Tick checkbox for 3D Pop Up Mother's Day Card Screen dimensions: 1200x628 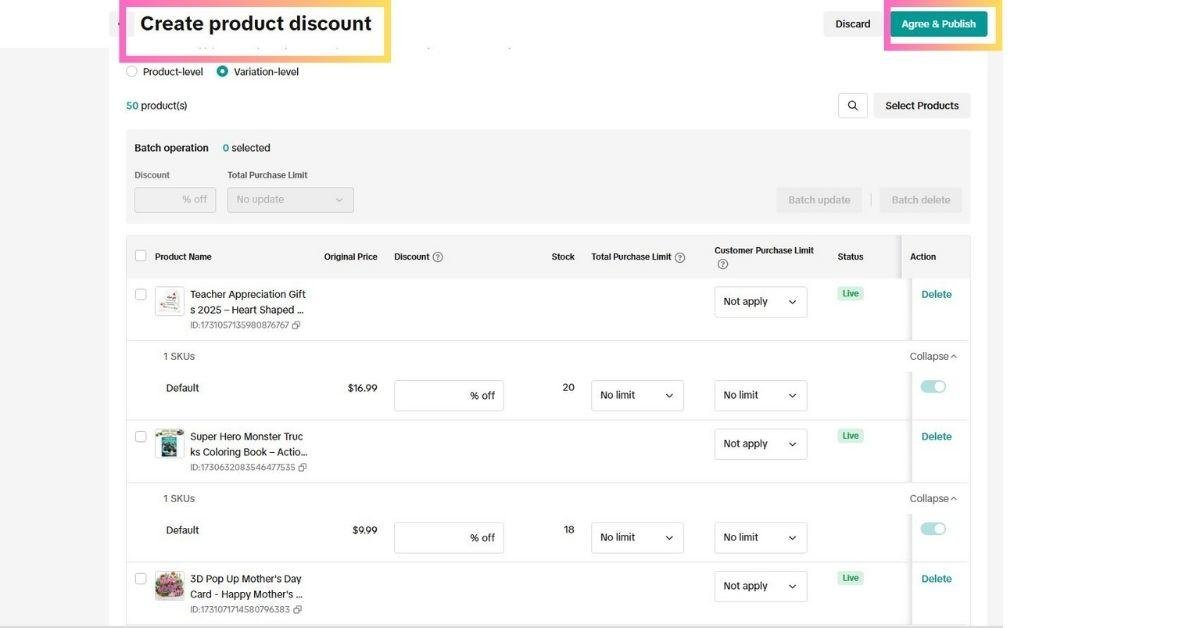pyautogui.click(x=140, y=578)
